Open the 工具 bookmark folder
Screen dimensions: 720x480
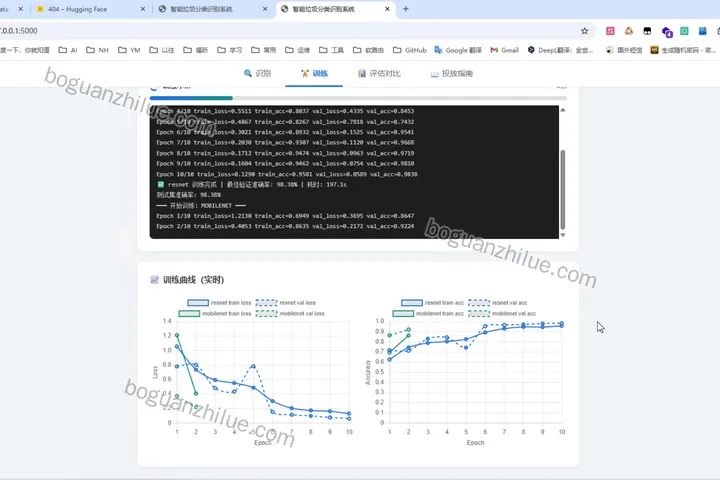tap(331, 50)
